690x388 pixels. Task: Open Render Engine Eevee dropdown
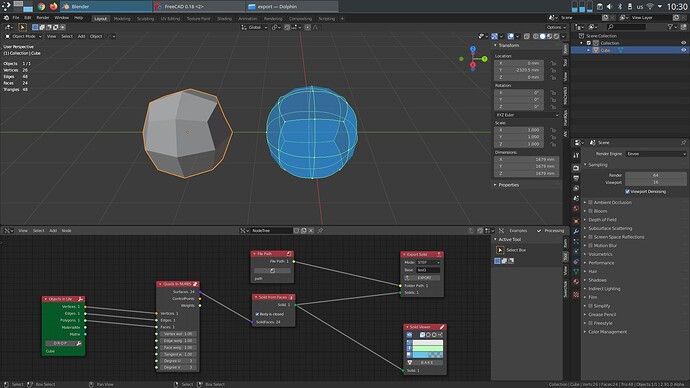[655, 154]
